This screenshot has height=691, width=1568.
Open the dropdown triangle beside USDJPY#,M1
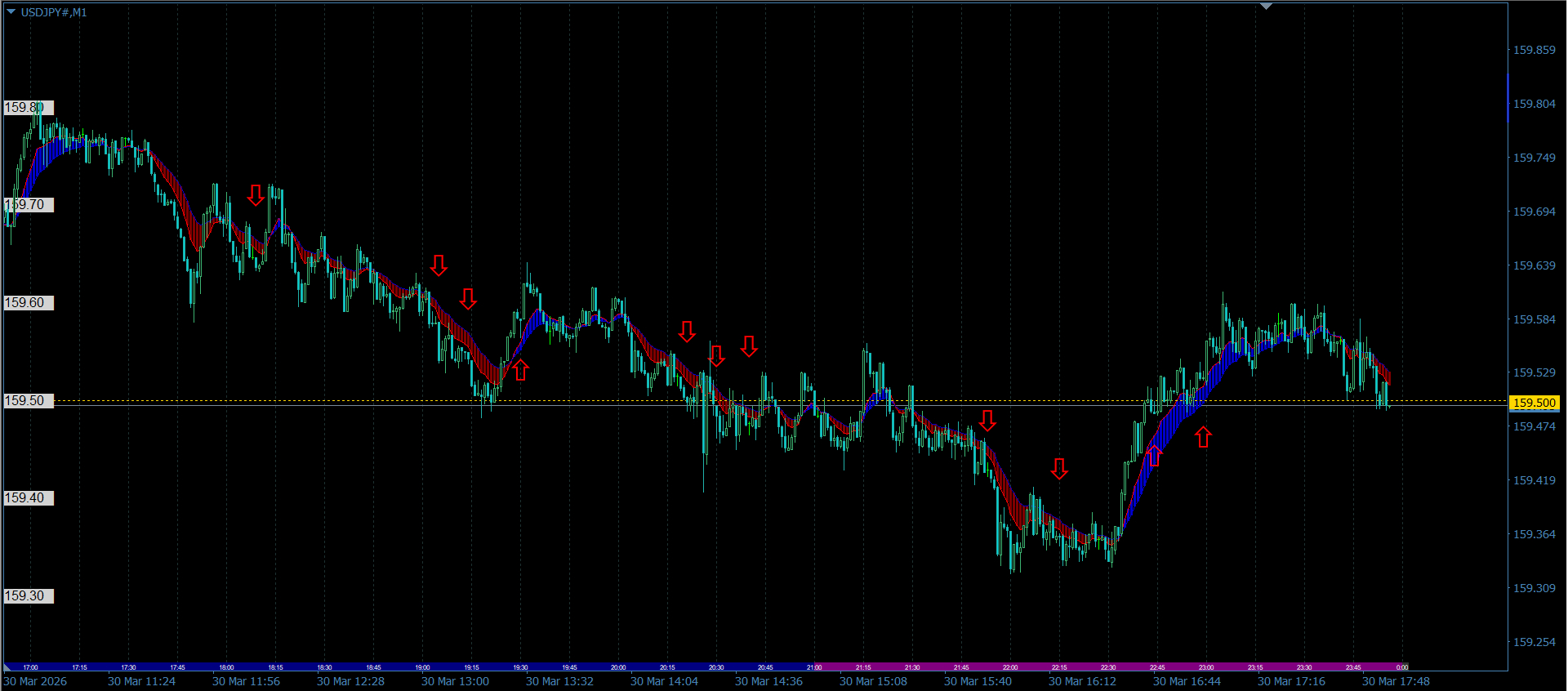pos(11,11)
